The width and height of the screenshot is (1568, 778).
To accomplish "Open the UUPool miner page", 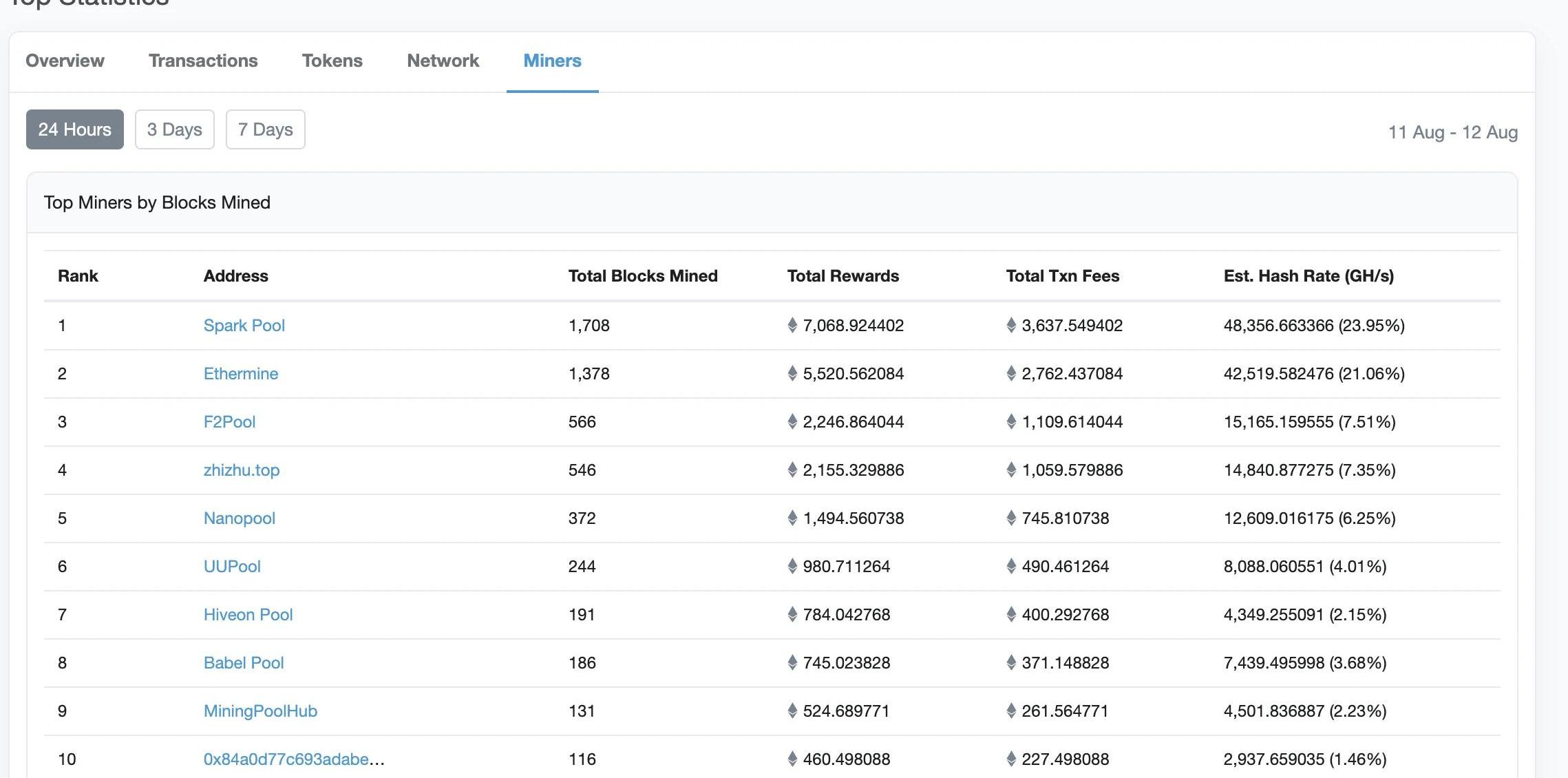I will click(x=232, y=567).
